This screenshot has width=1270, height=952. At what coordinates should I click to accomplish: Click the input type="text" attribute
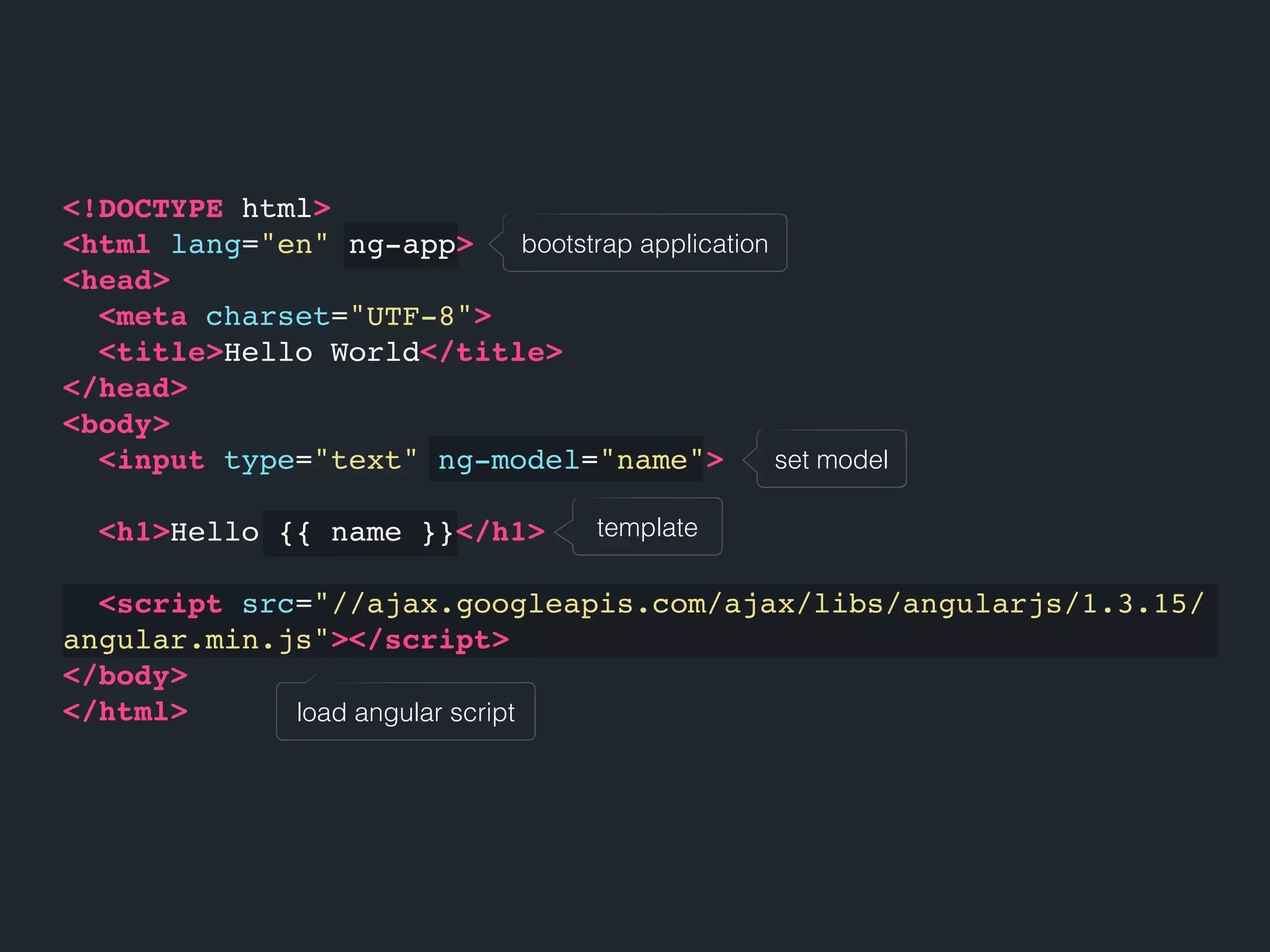(320, 461)
